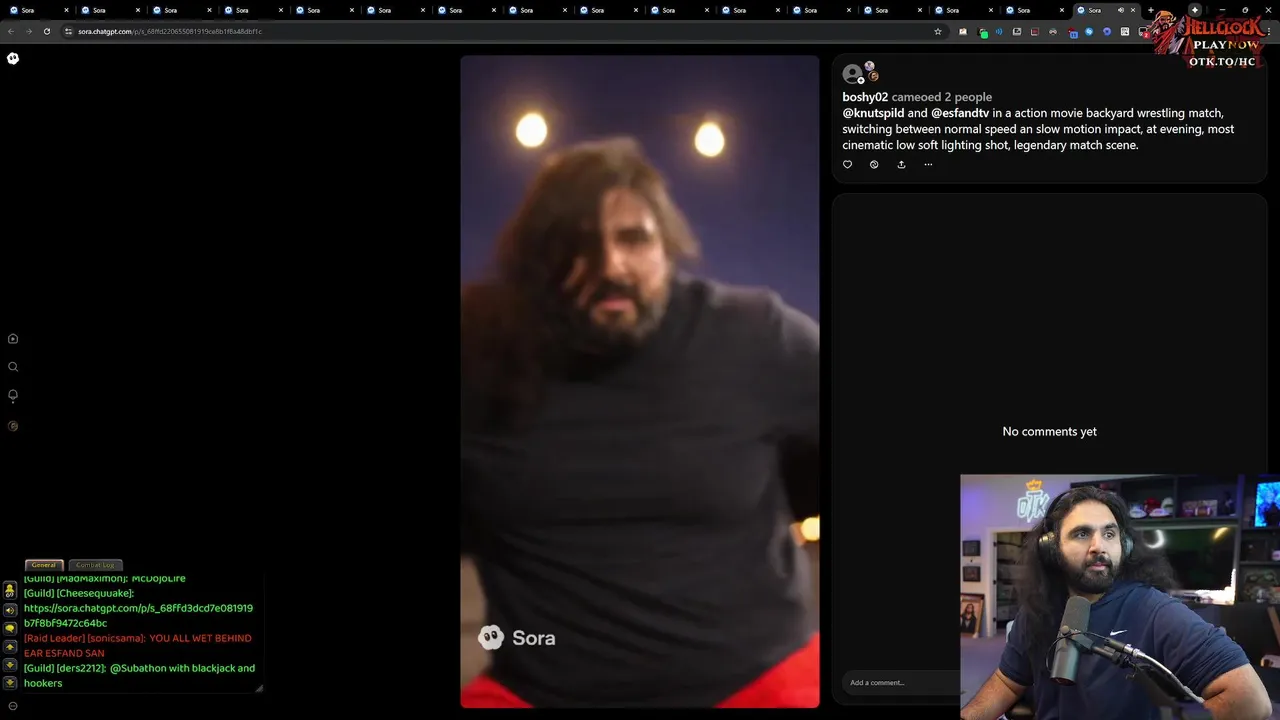Click the blue sound-wave extension icon
Screen dimensions: 1280x720
pos(998,31)
